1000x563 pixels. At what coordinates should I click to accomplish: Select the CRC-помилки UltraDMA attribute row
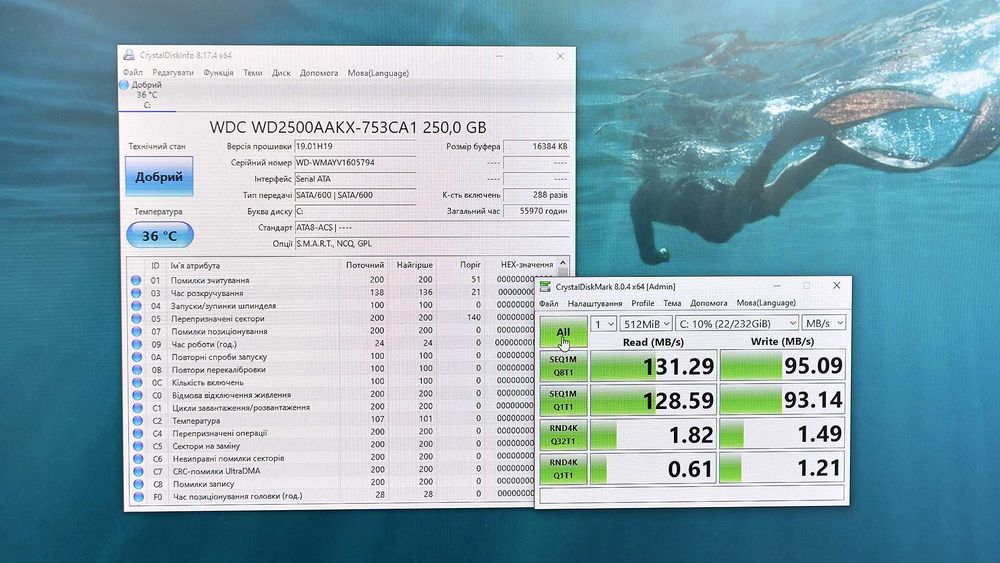click(333, 471)
